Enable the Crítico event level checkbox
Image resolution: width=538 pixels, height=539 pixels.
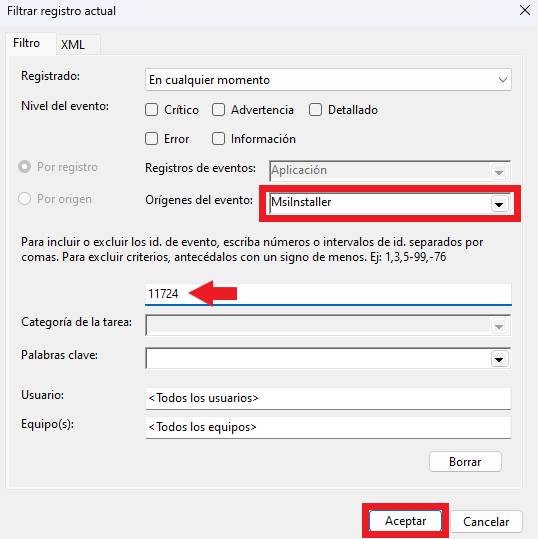coord(152,110)
